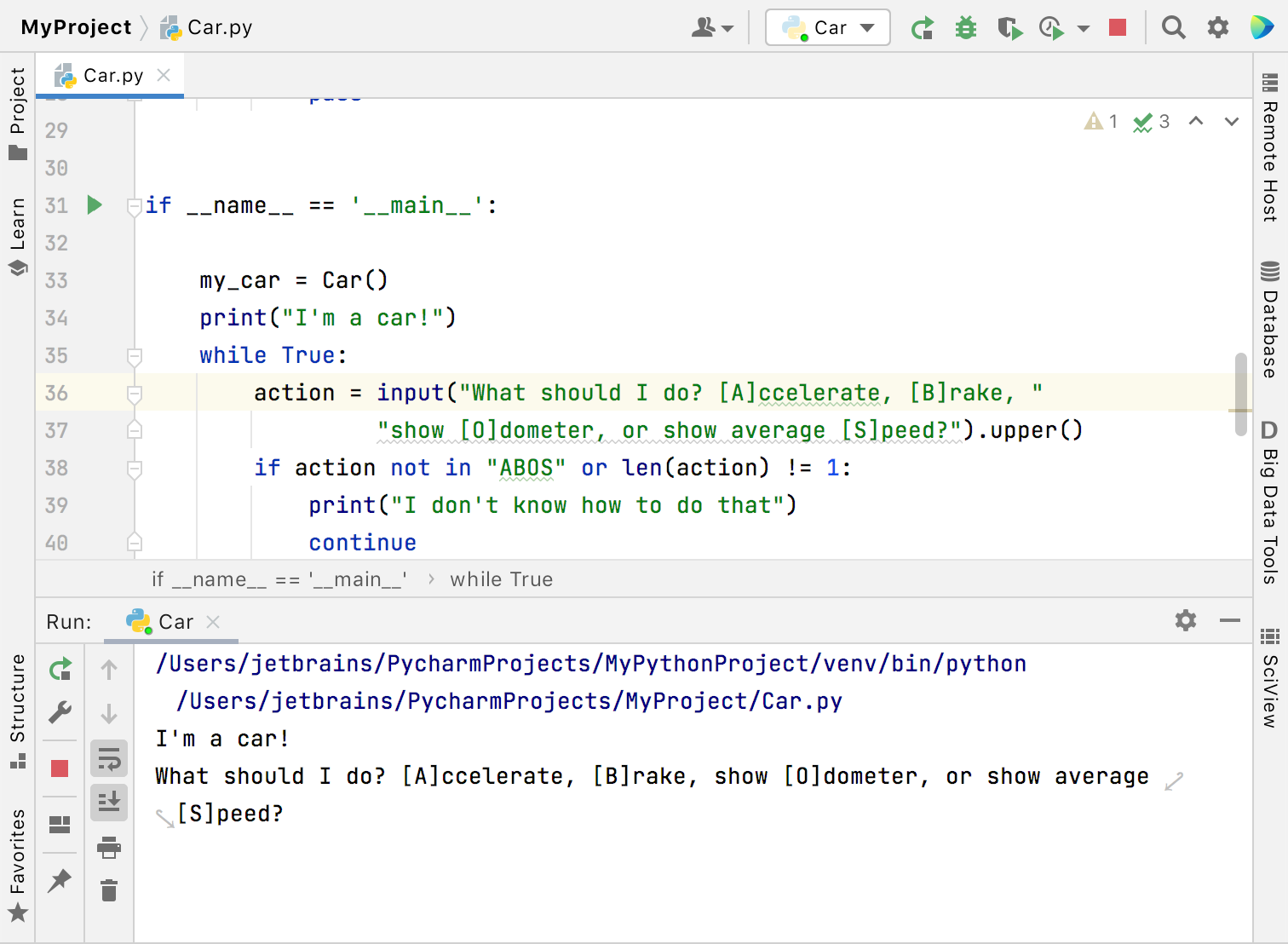Print console contents using printer icon

[x=109, y=848]
